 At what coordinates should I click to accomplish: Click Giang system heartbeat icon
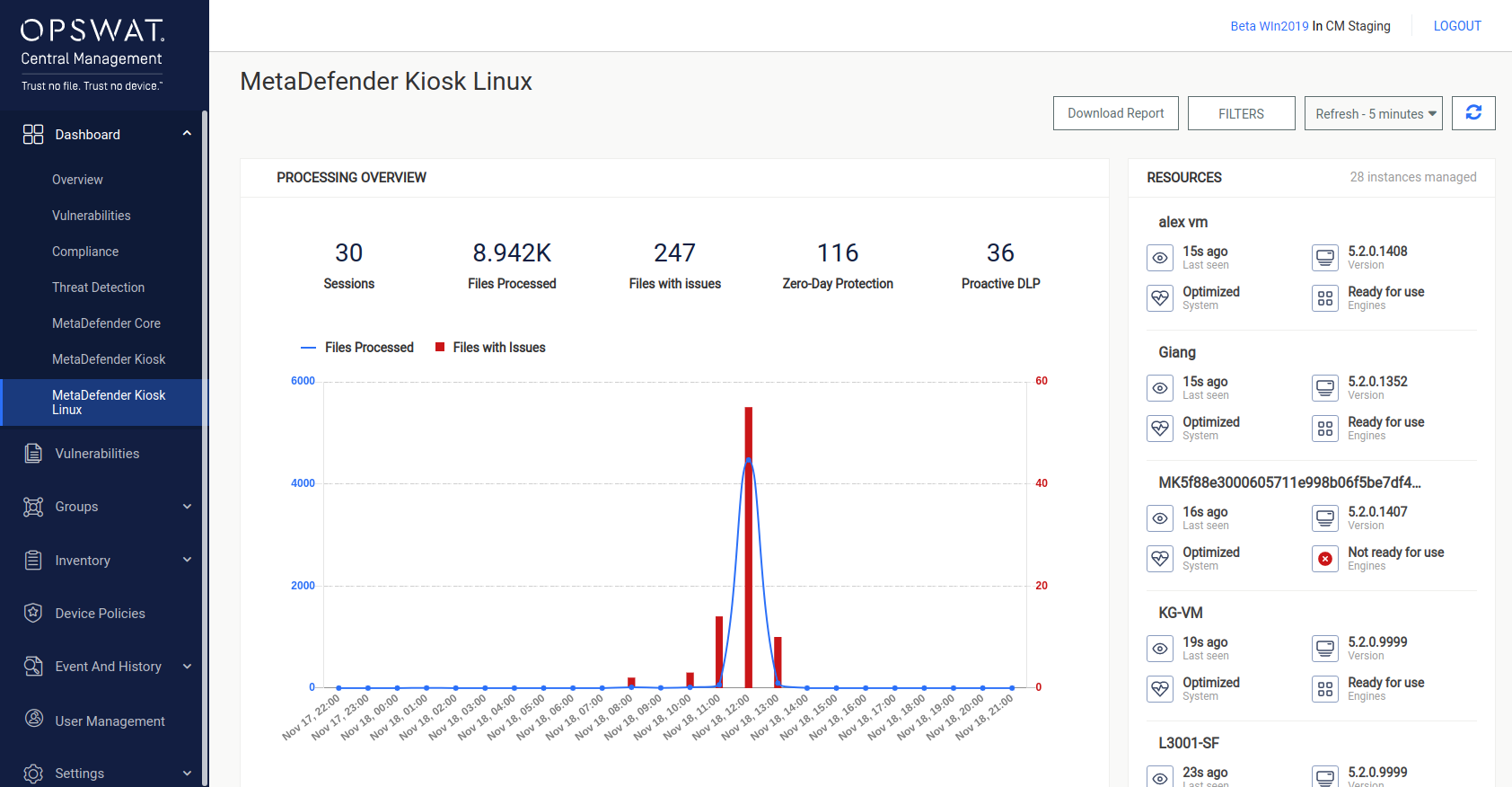coord(1160,429)
